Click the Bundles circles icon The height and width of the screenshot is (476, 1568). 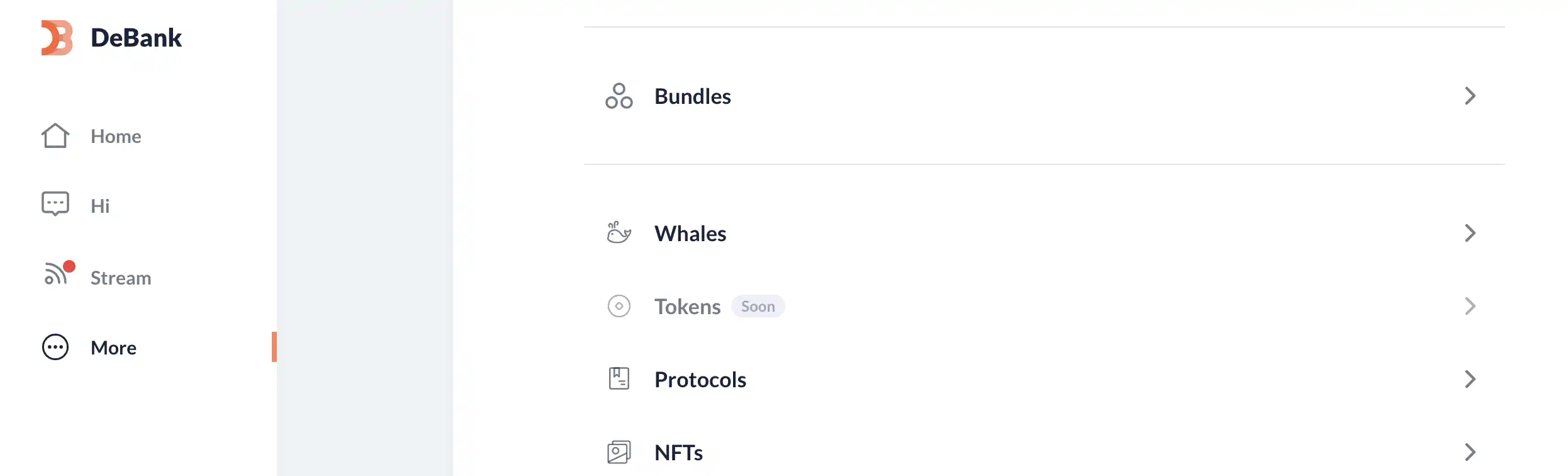[619, 96]
